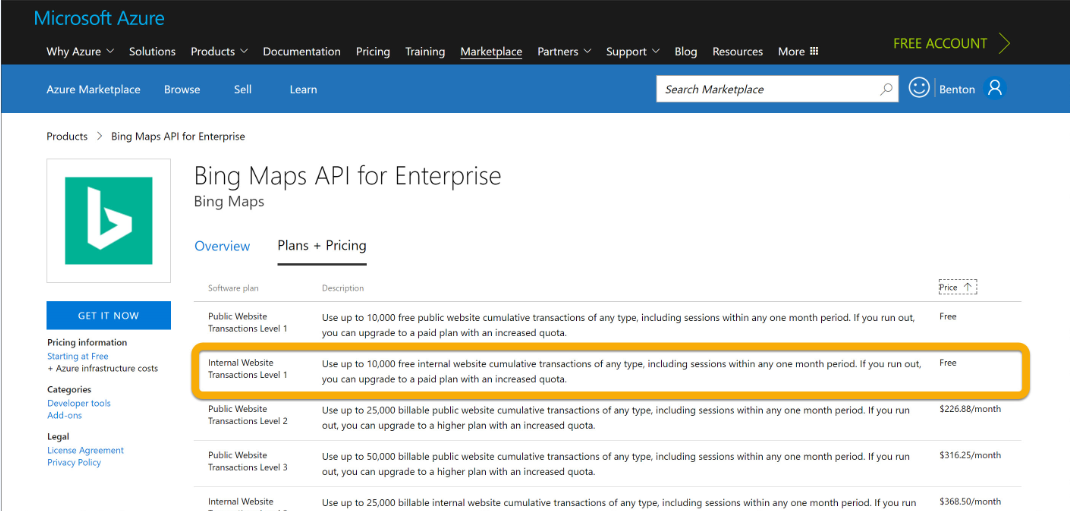
Task: Click the search magnifier icon
Action: pyautogui.click(x=886, y=89)
